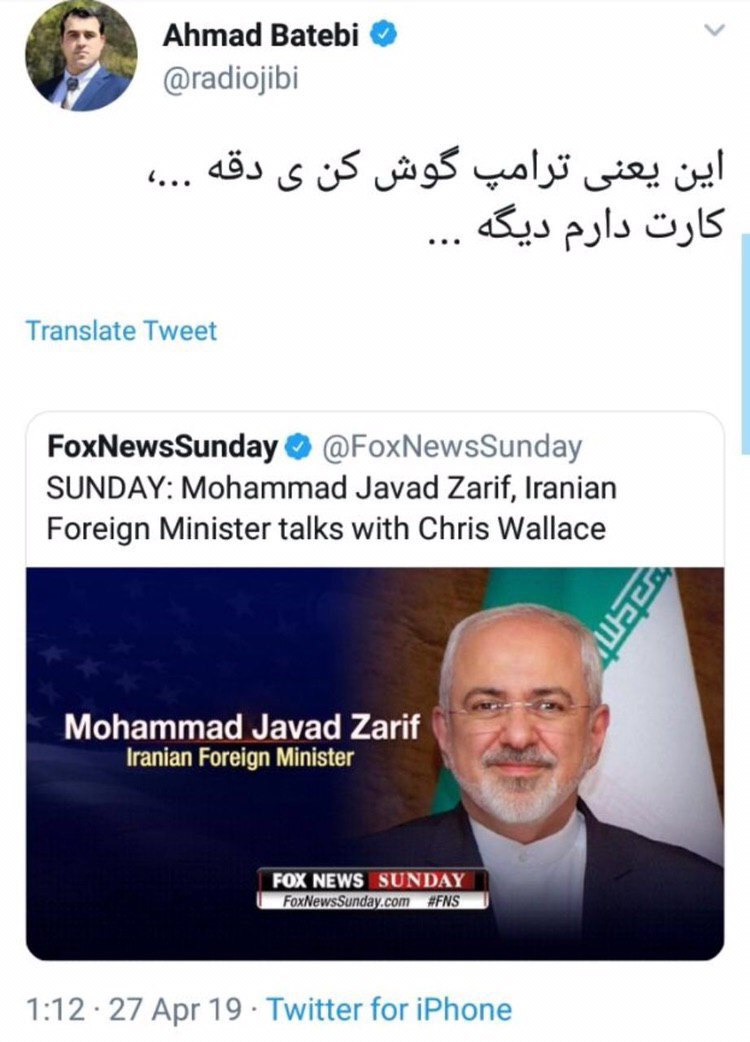Open Ahmad Batebi's profile picture
Screen dimensions: 750x1042
81,54
